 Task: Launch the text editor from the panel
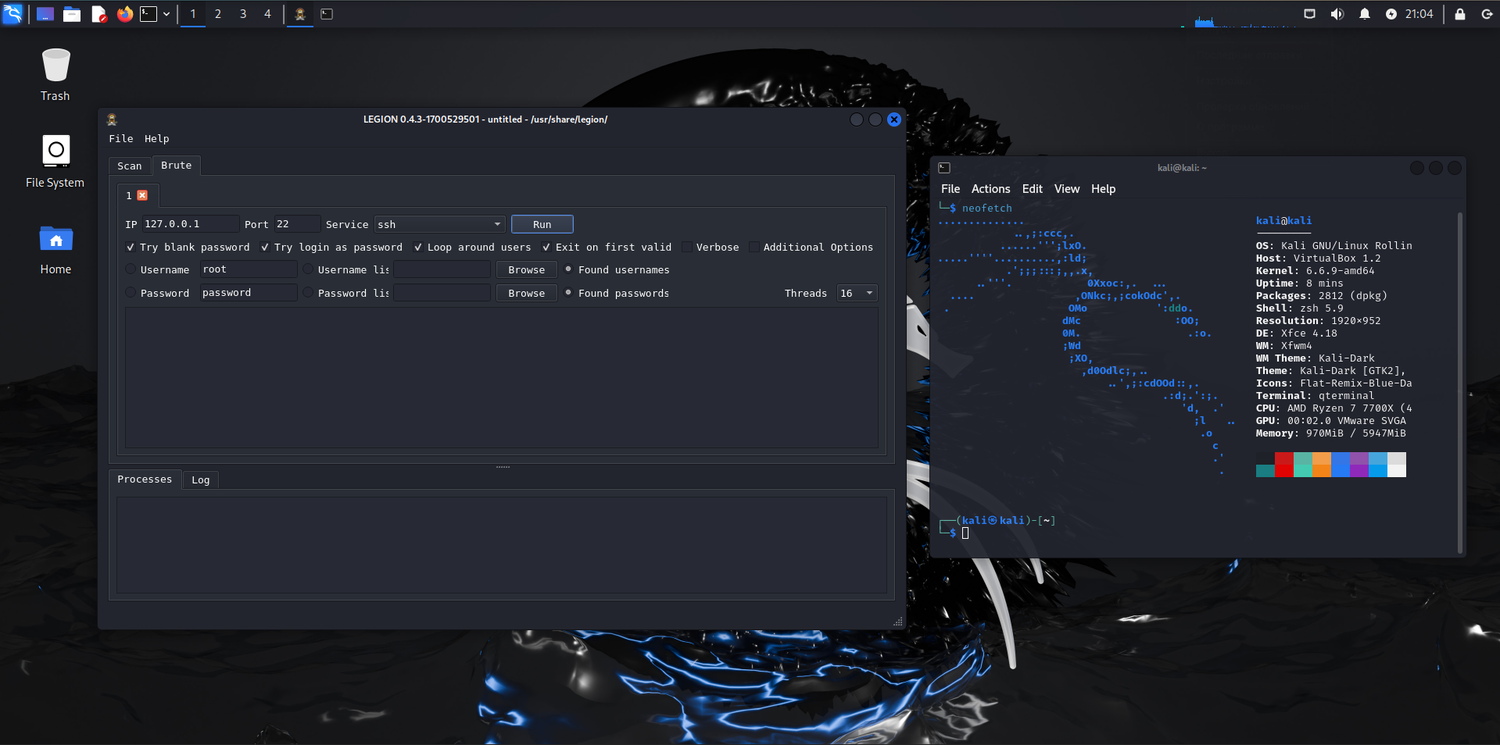[98, 14]
